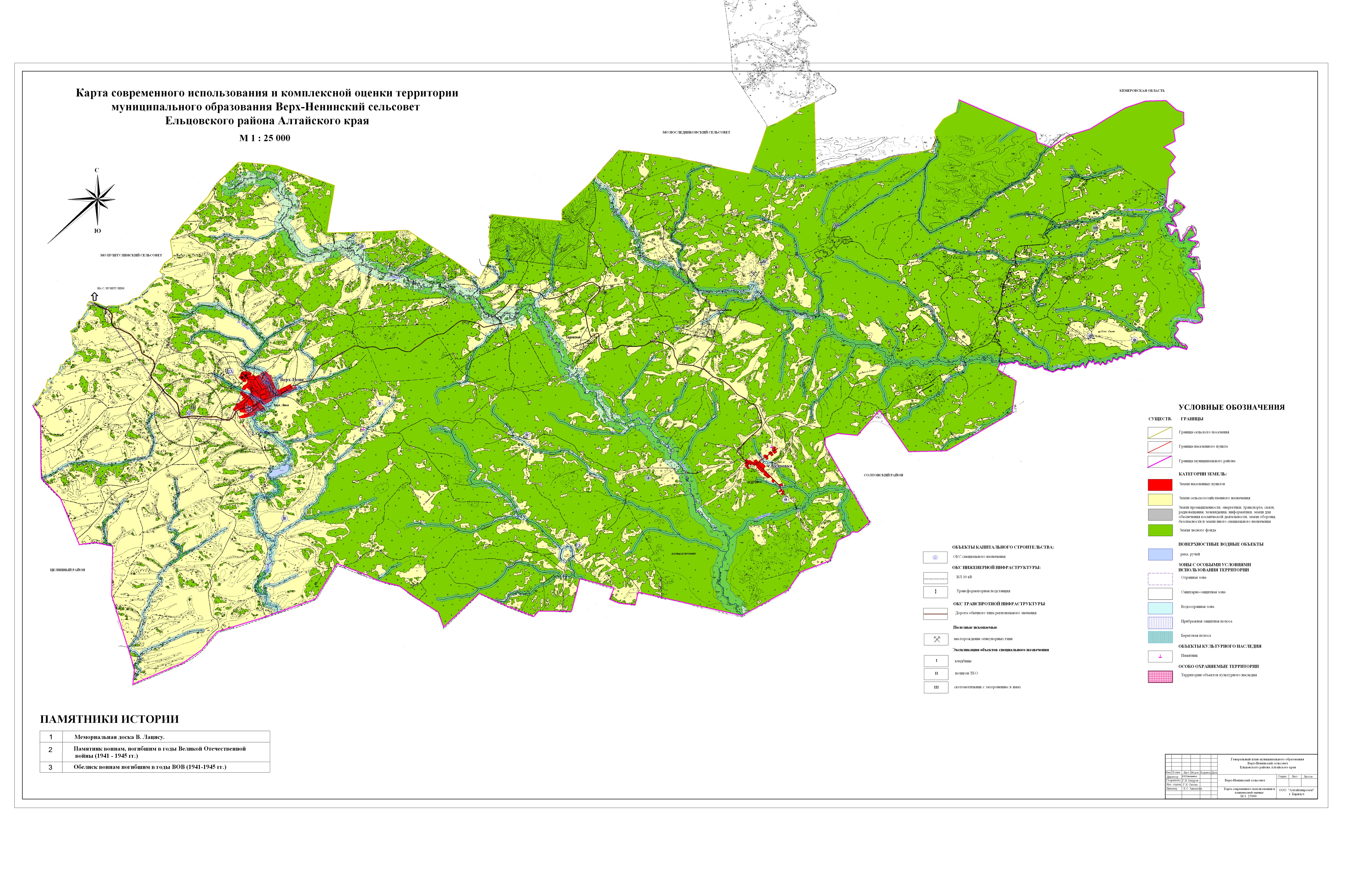Click the НА С. ПУШТУЛИМ direction label
Image resolution: width=1368 pixels, height=896 pixels.
pyautogui.click(x=111, y=288)
